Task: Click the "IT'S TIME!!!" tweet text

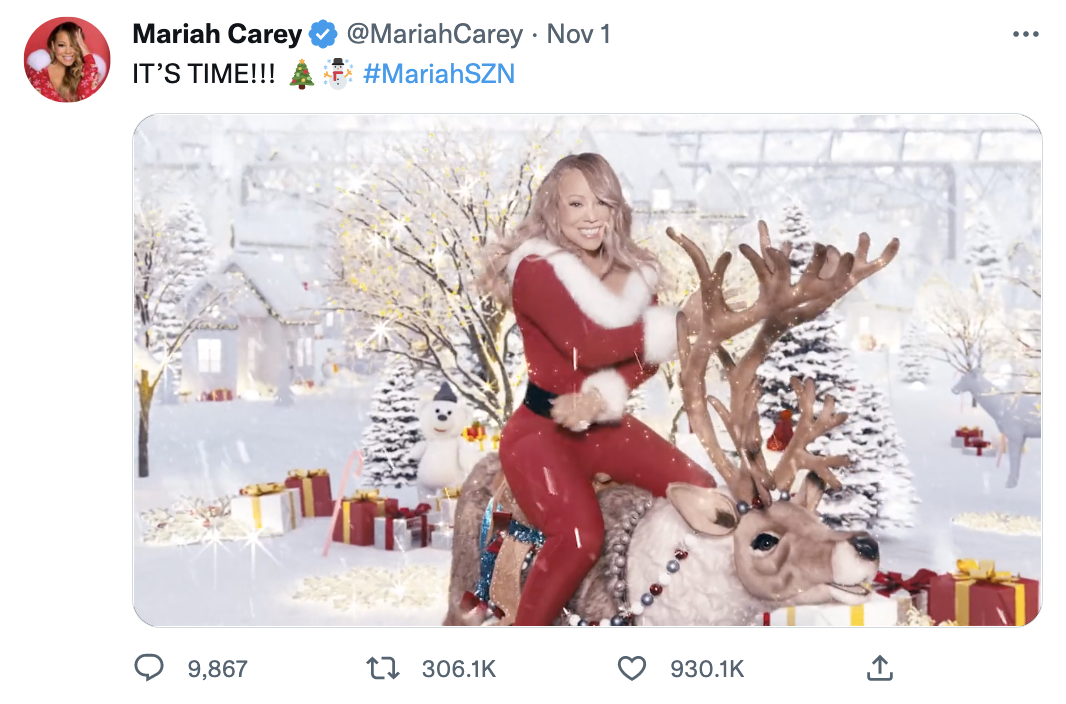Action: 204,74
